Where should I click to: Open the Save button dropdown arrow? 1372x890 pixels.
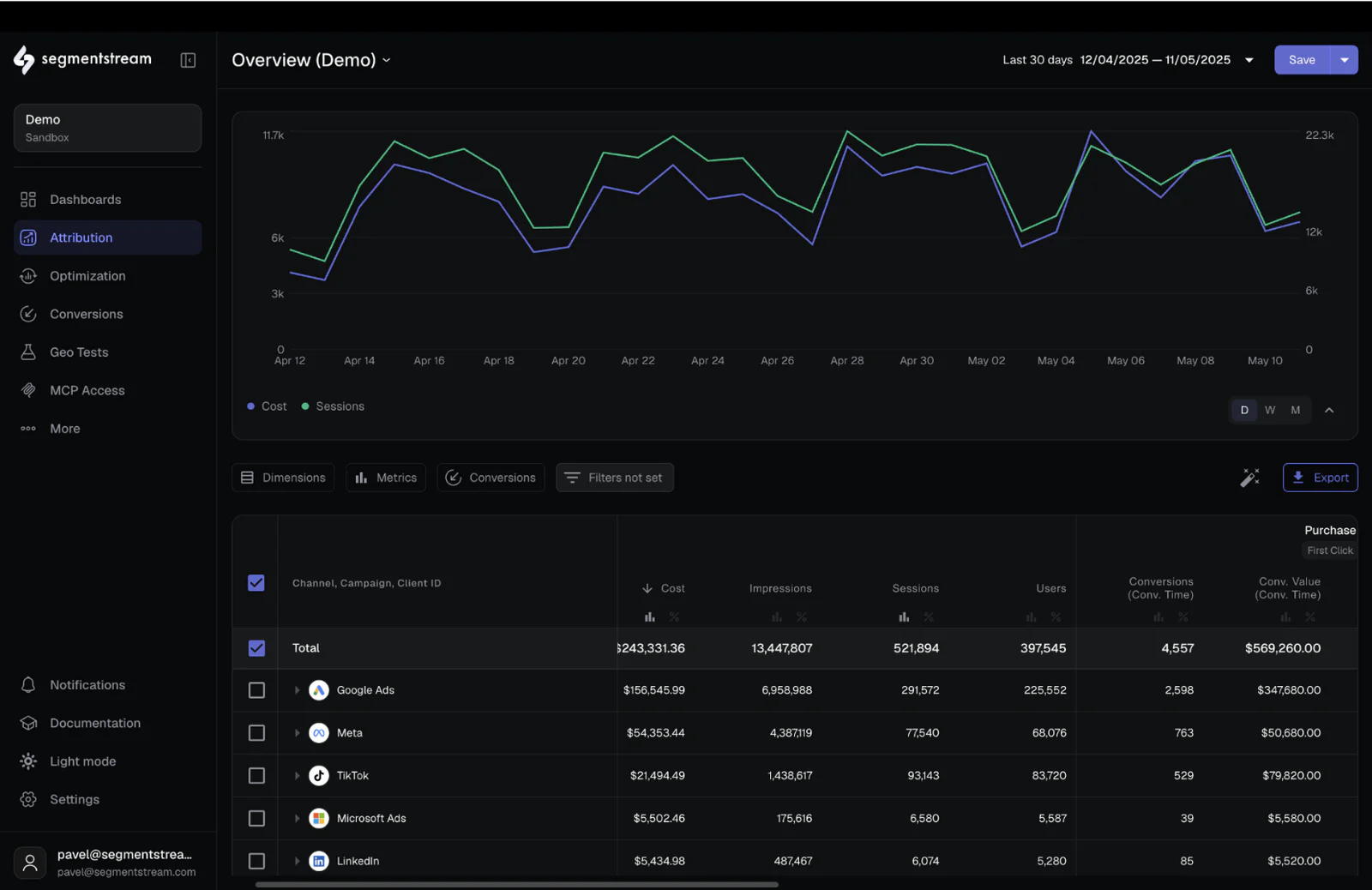(x=1344, y=60)
